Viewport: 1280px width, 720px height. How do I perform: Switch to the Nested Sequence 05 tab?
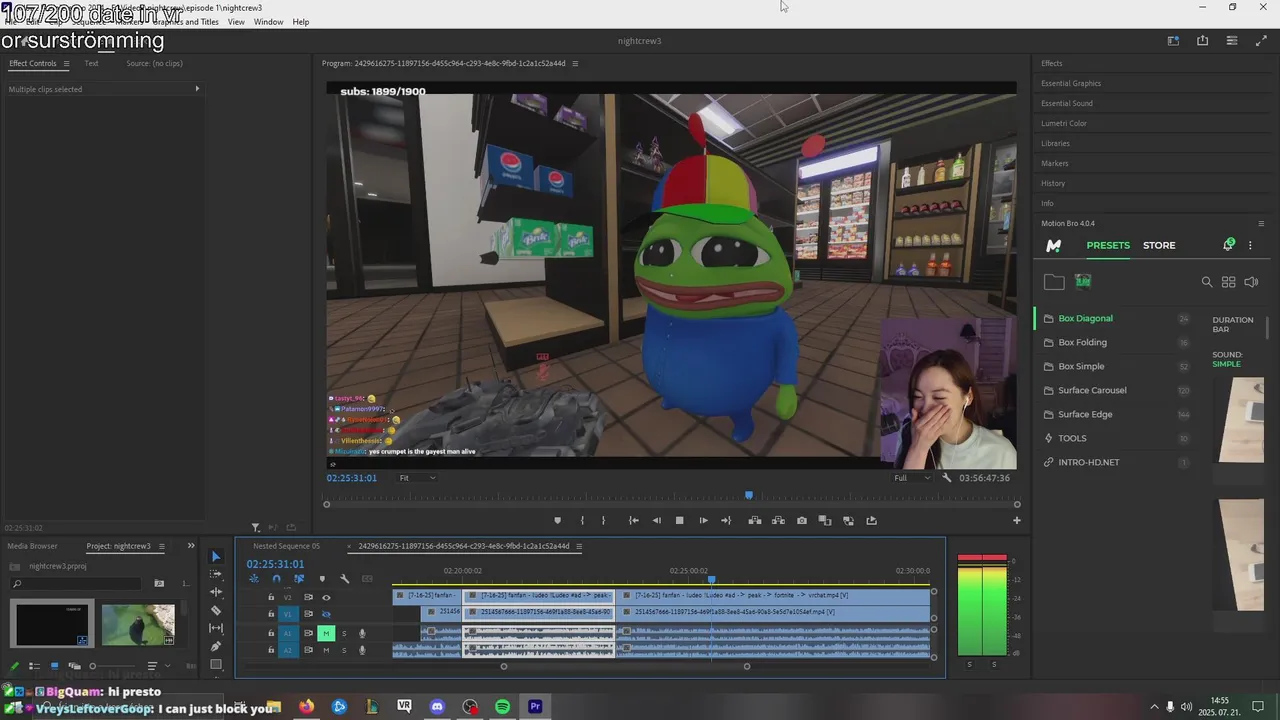click(287, 546)
